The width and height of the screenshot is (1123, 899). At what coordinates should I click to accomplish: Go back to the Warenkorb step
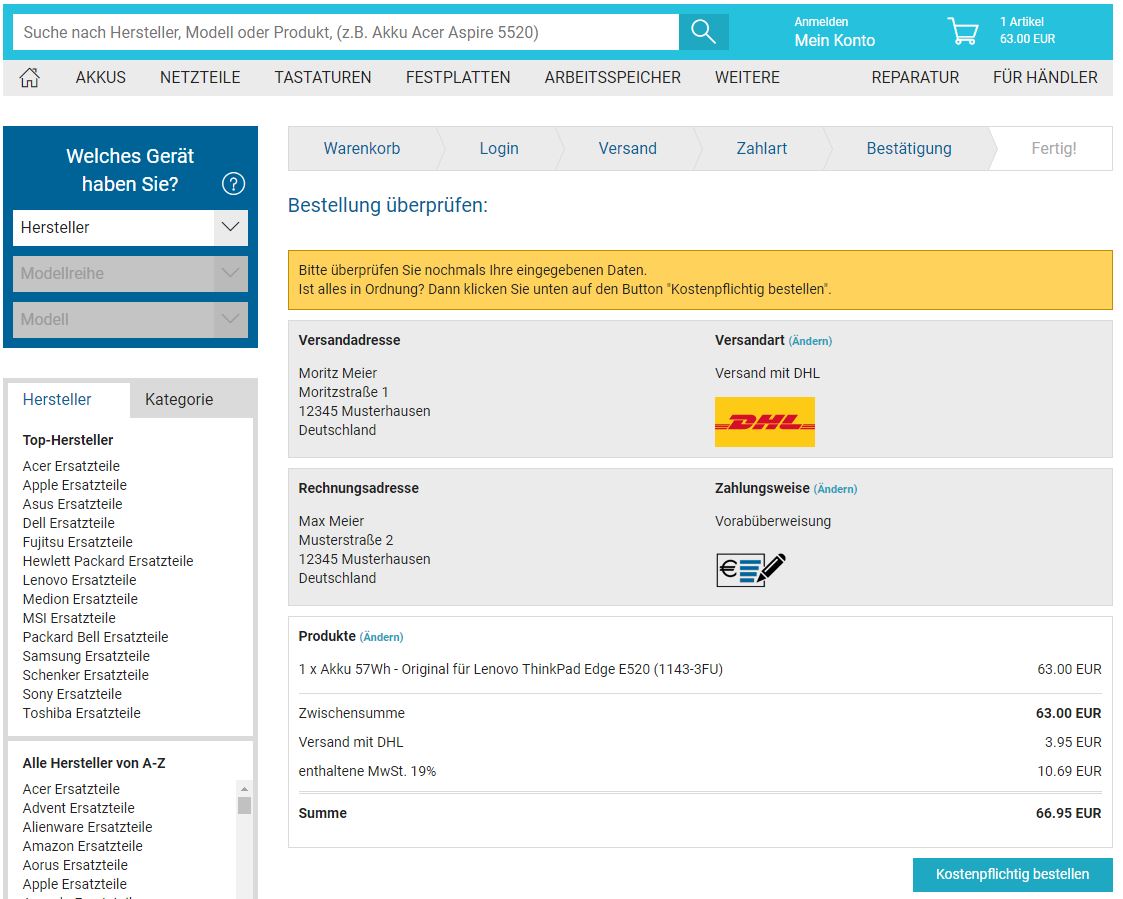click(x=362, y=149)
